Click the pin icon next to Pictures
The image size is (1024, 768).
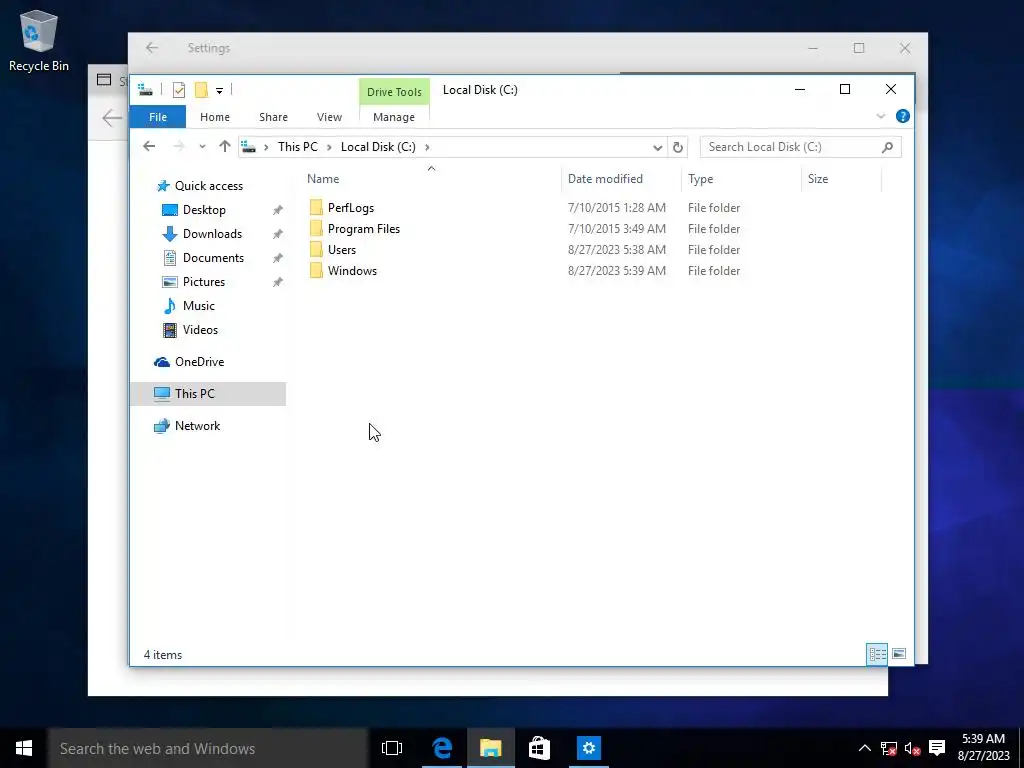(x=278, y=282)
